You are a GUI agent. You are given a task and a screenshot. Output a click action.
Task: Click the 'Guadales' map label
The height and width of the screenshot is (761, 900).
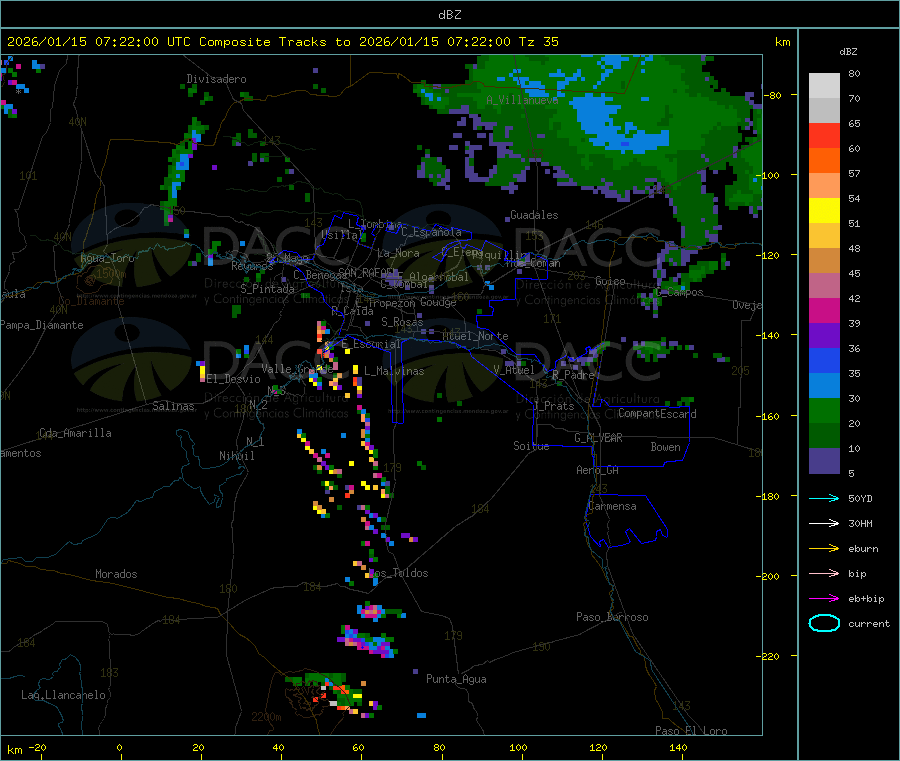point(534,215)
